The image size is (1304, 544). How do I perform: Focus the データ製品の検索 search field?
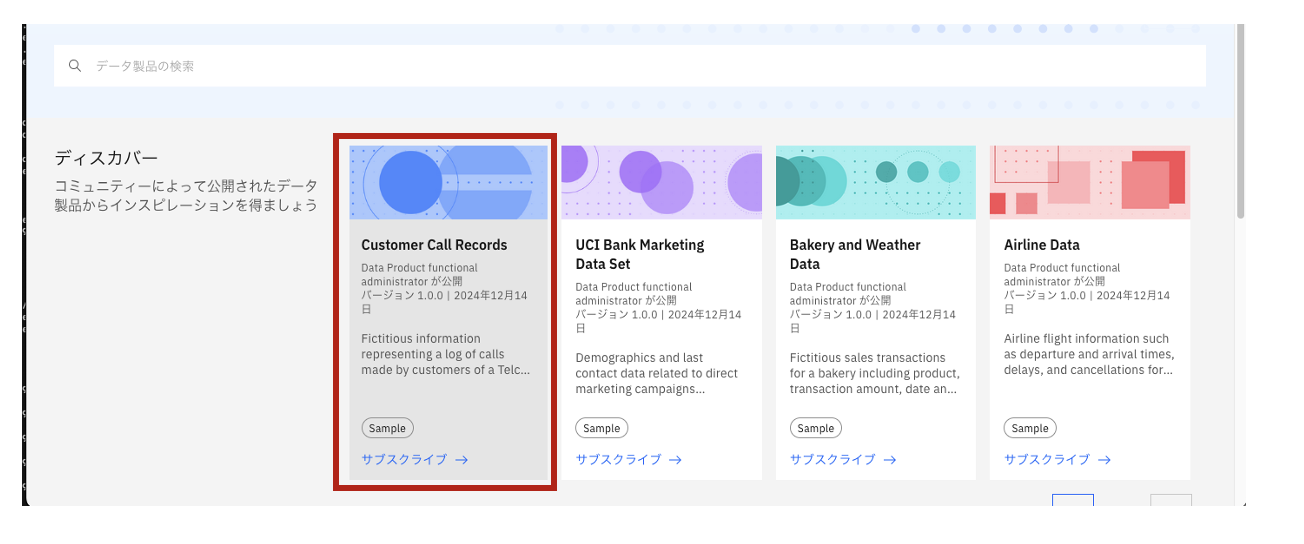click(x=630, y=66)
